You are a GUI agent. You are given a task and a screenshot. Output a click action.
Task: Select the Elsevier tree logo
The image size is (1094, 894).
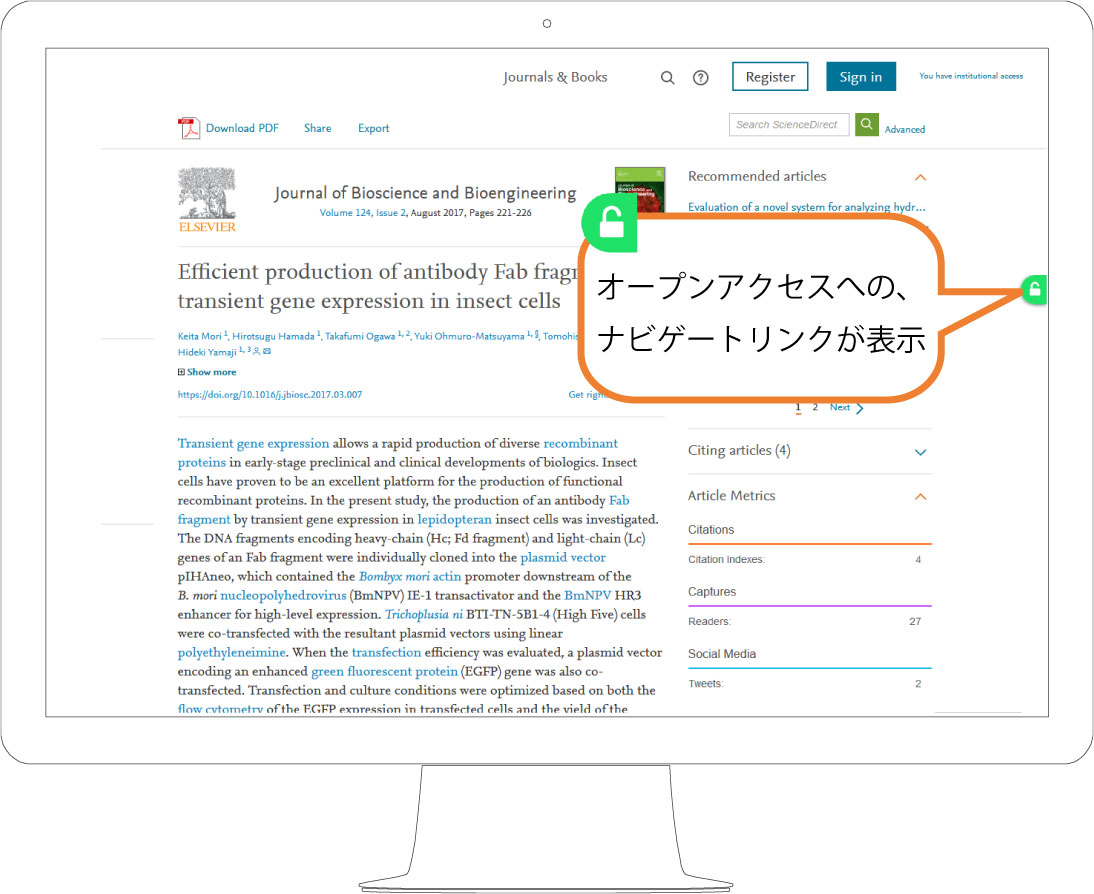click(207, 199)
